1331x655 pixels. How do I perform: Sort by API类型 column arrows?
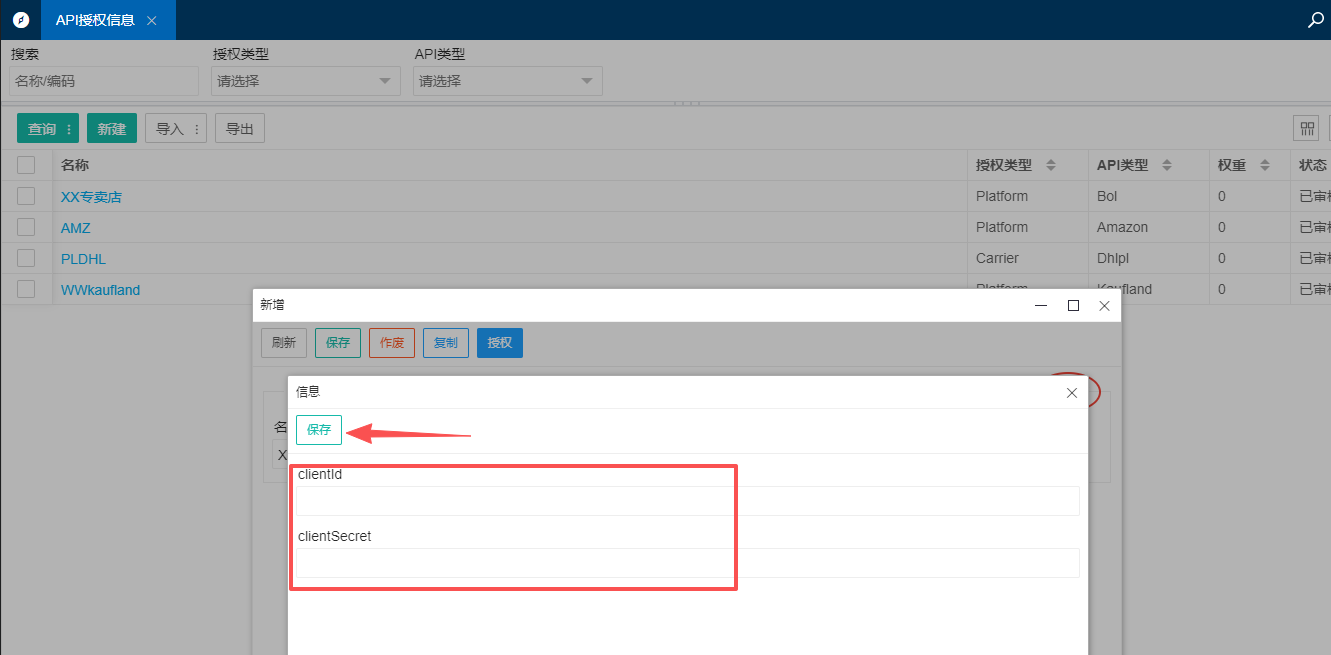coord(1166,165)
